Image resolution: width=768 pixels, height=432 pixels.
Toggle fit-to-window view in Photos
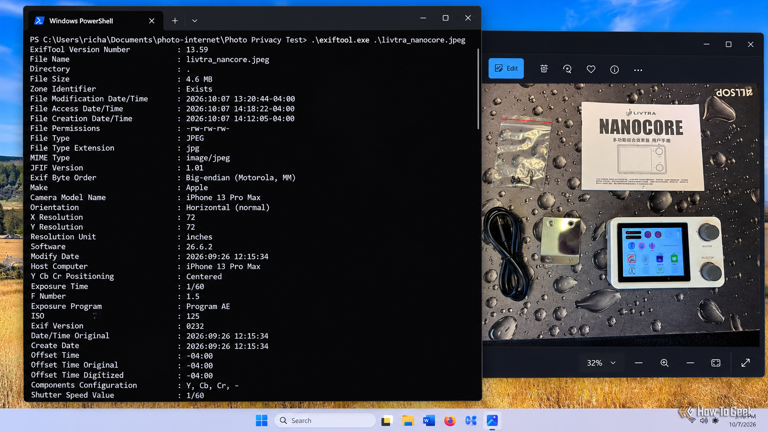[x=716, y=363]
